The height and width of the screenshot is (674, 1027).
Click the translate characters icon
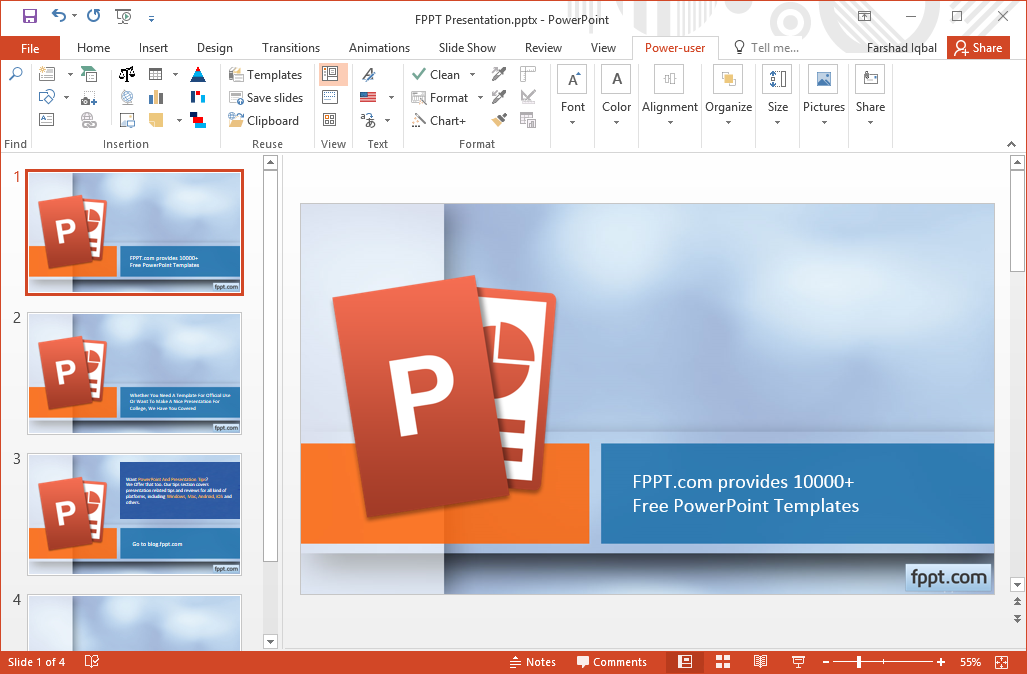point(368,120)
